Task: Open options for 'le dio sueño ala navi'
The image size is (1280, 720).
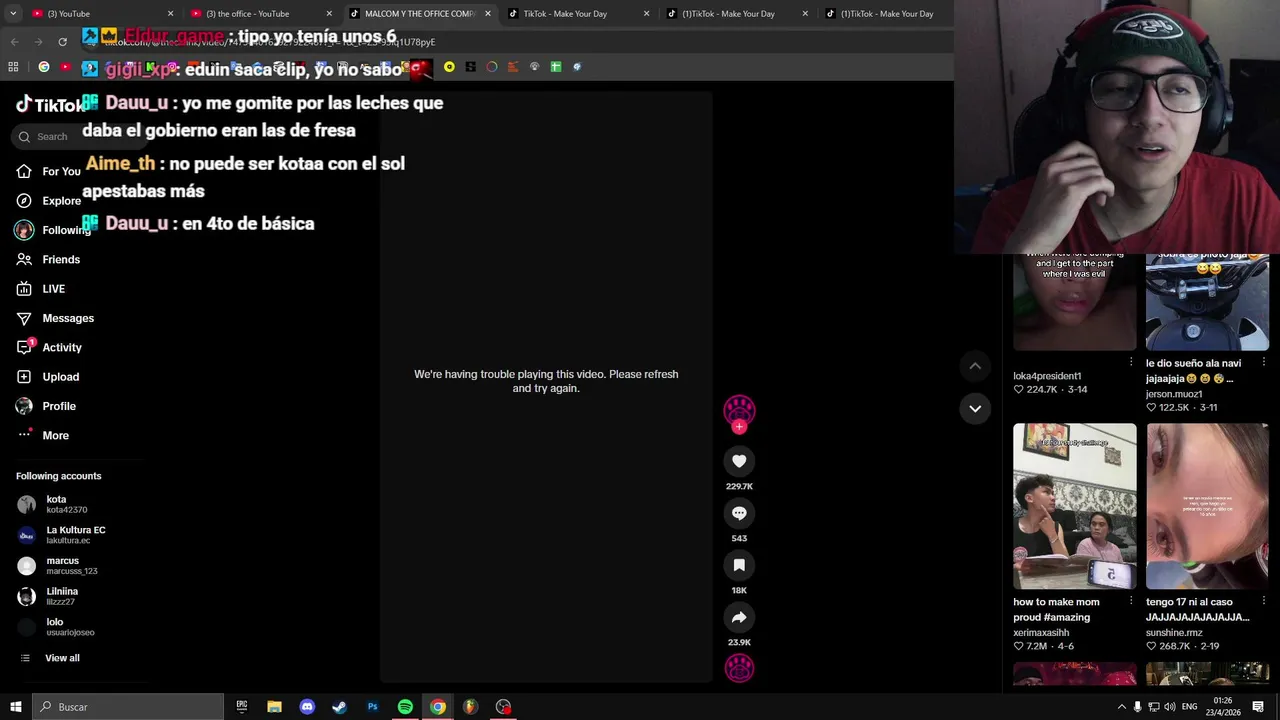Action: point(1264,362)
